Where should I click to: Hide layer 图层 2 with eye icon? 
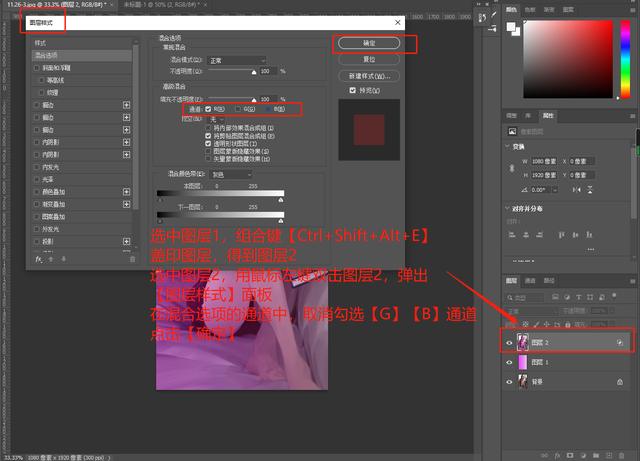(510, 342)
